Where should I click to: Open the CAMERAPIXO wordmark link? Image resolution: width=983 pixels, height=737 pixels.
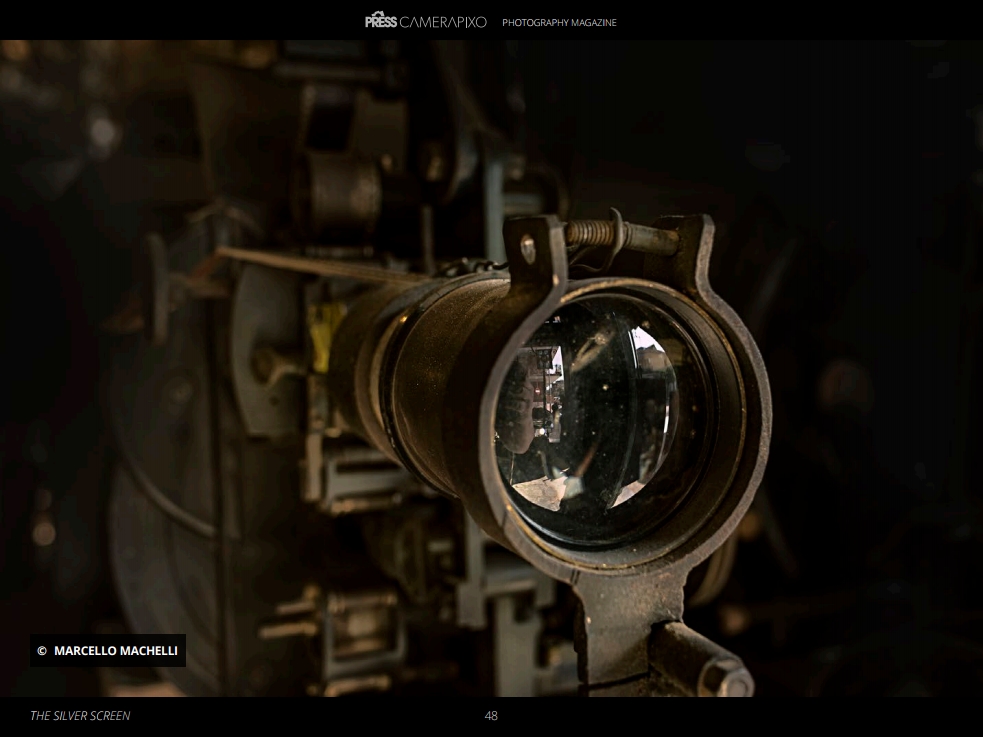(x=443, y=21)
